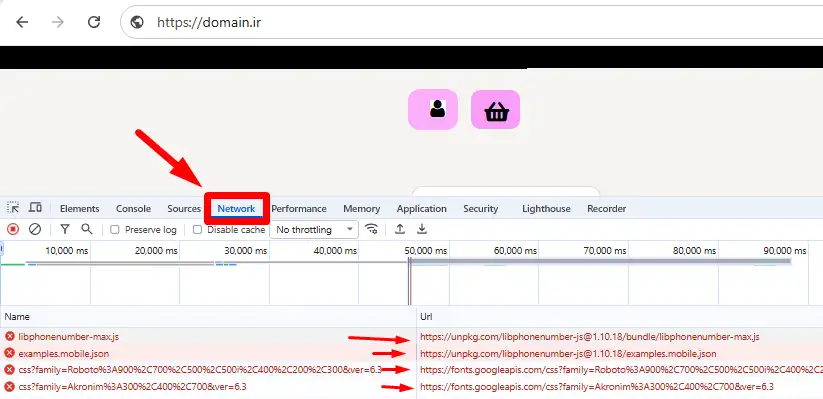
Task: Select the Network tab
Action: [x=236, y=208]
